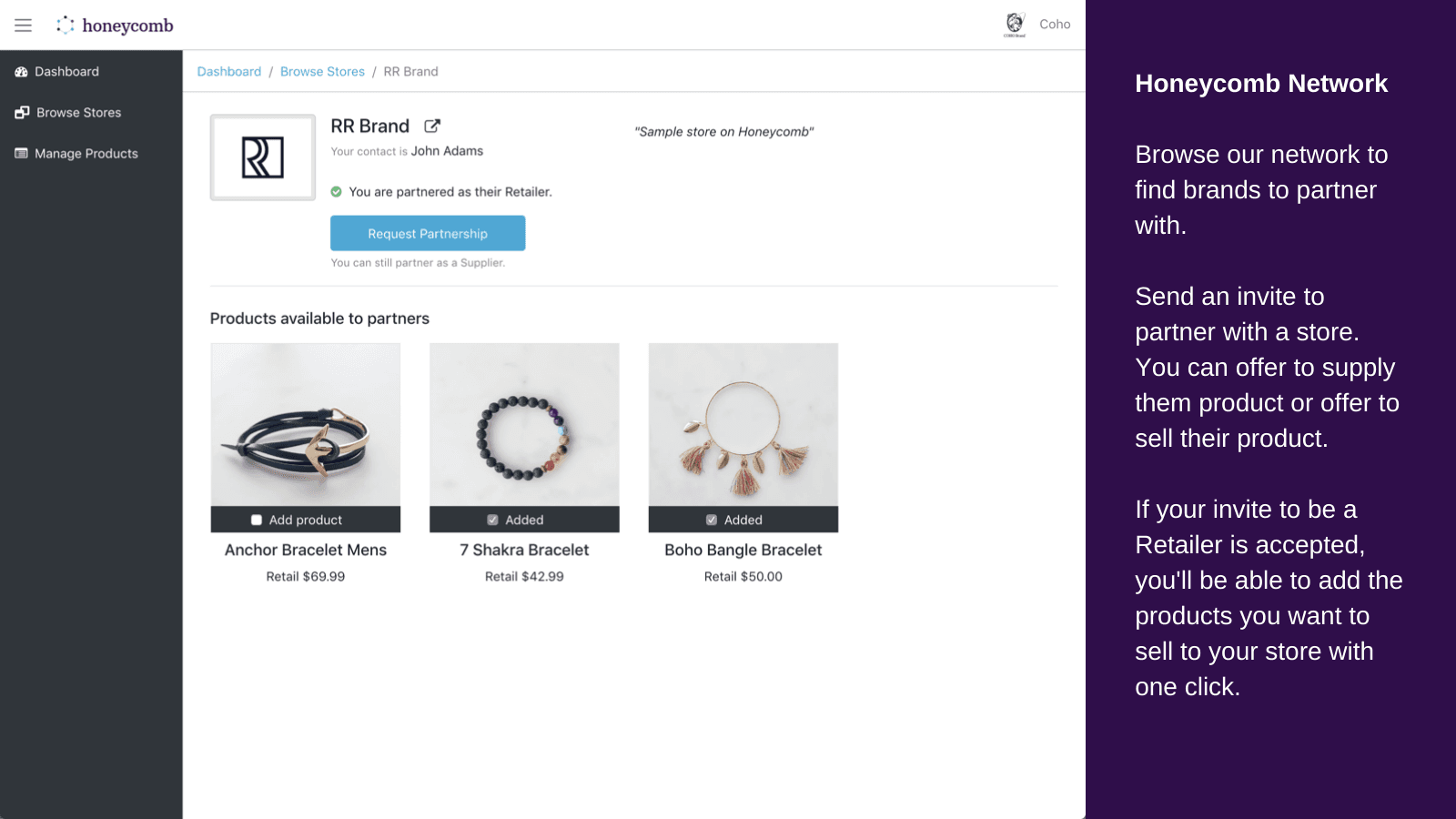
Task: Open the hamburger menu at top left
Action: click(23, 25)
